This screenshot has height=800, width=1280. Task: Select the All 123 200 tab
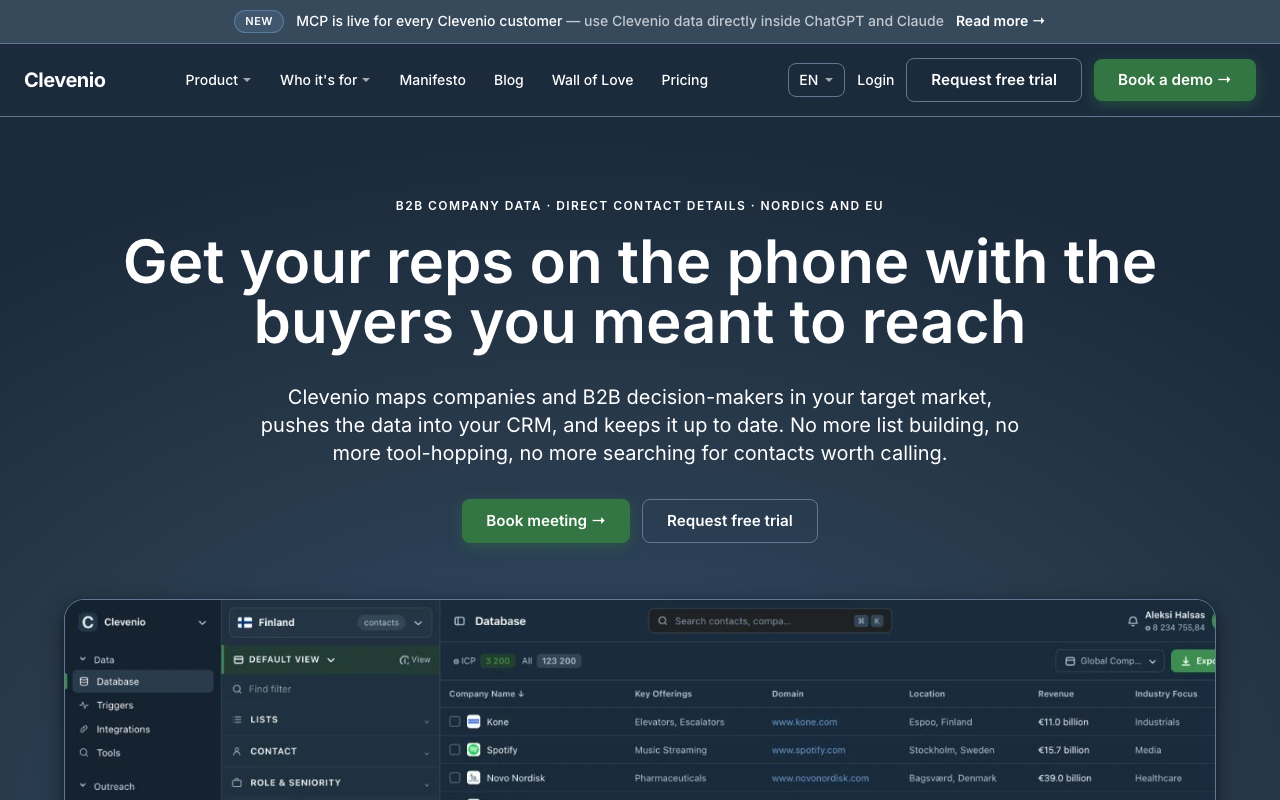[551, 661]
